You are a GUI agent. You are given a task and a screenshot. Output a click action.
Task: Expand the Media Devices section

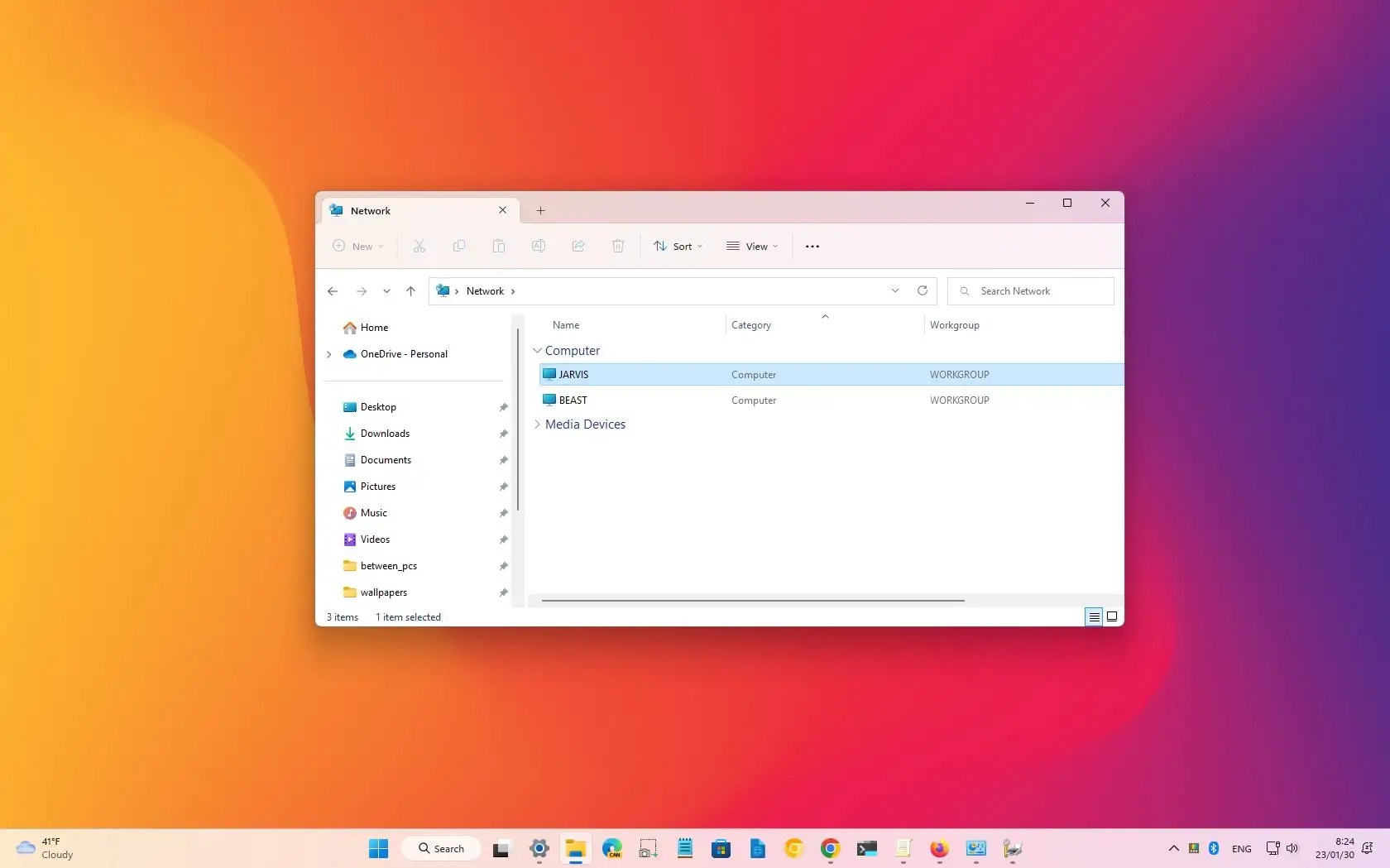tap(539, 424)
